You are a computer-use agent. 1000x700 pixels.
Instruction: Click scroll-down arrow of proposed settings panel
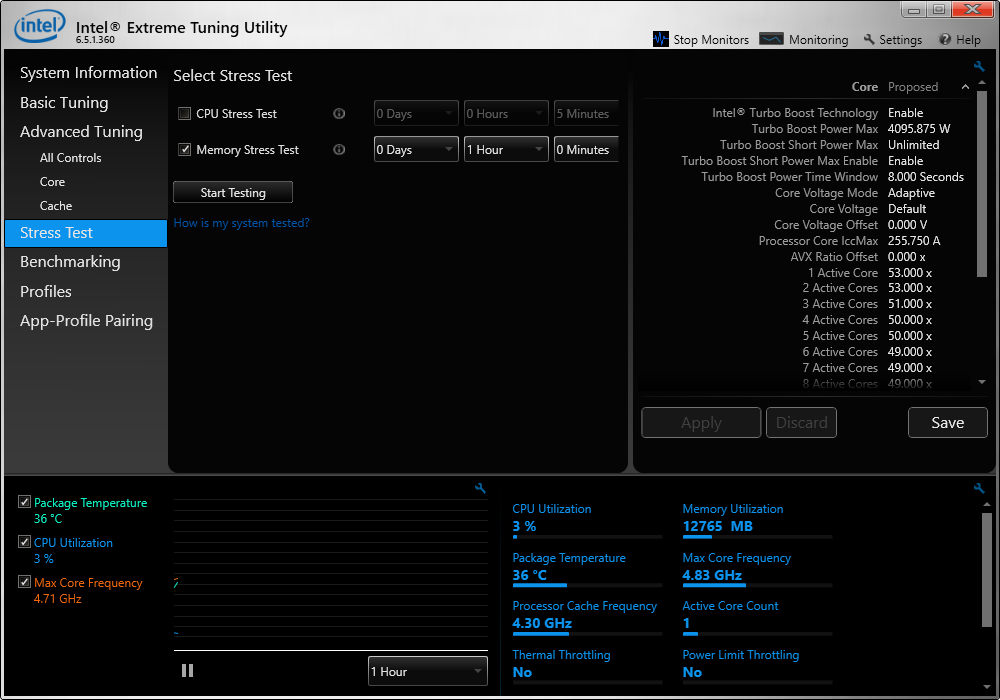pos(982,382)
